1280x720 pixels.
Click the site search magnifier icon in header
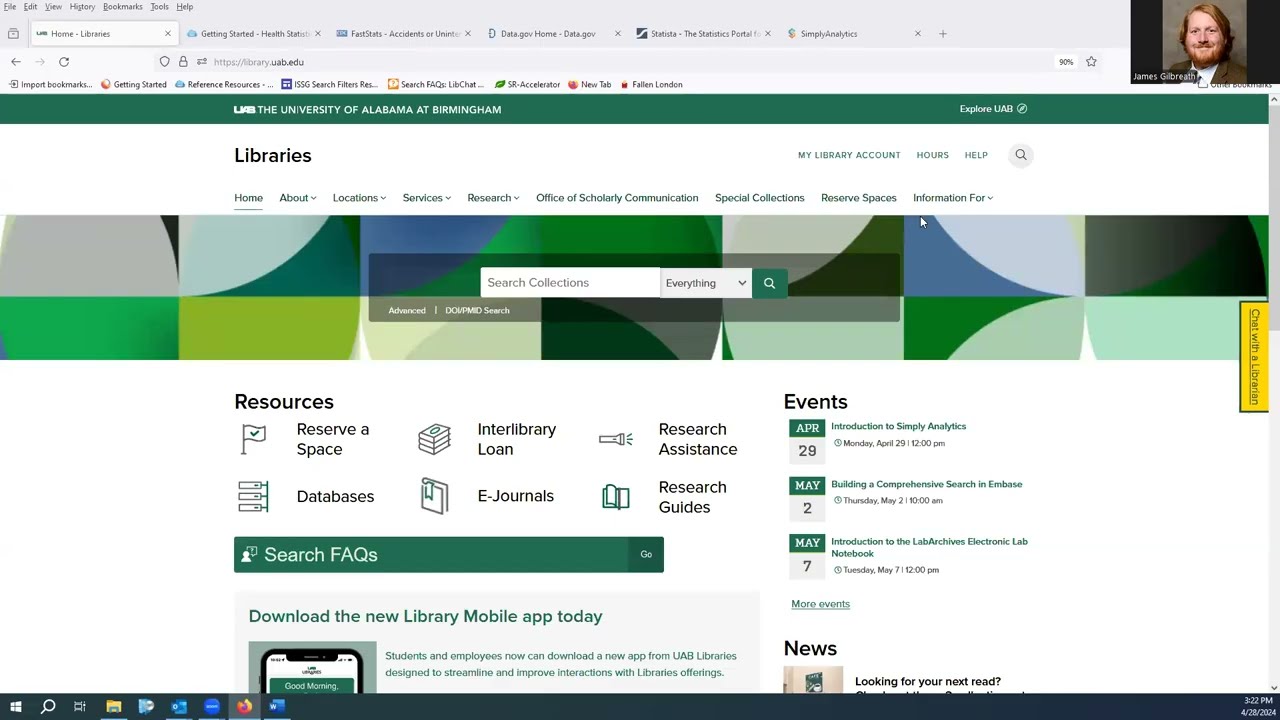(1021, 155)
